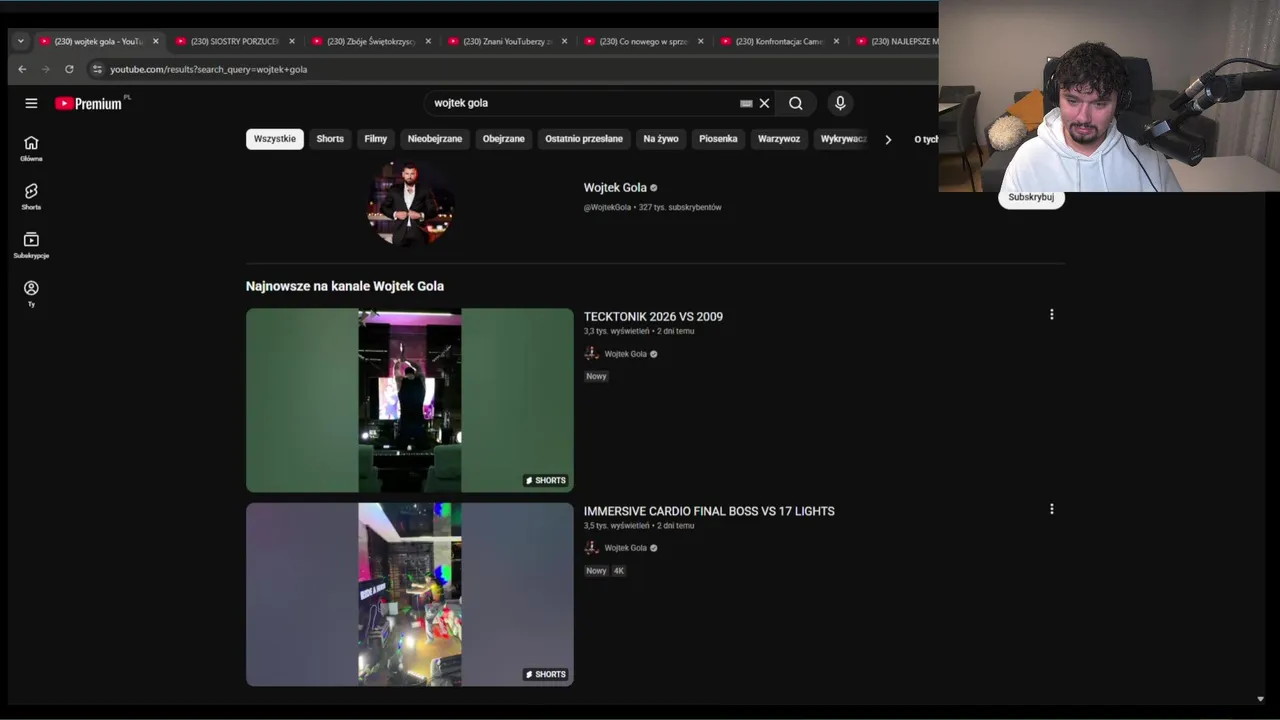Select the Ostatnio przesłane filter chip

coord(584,139)
